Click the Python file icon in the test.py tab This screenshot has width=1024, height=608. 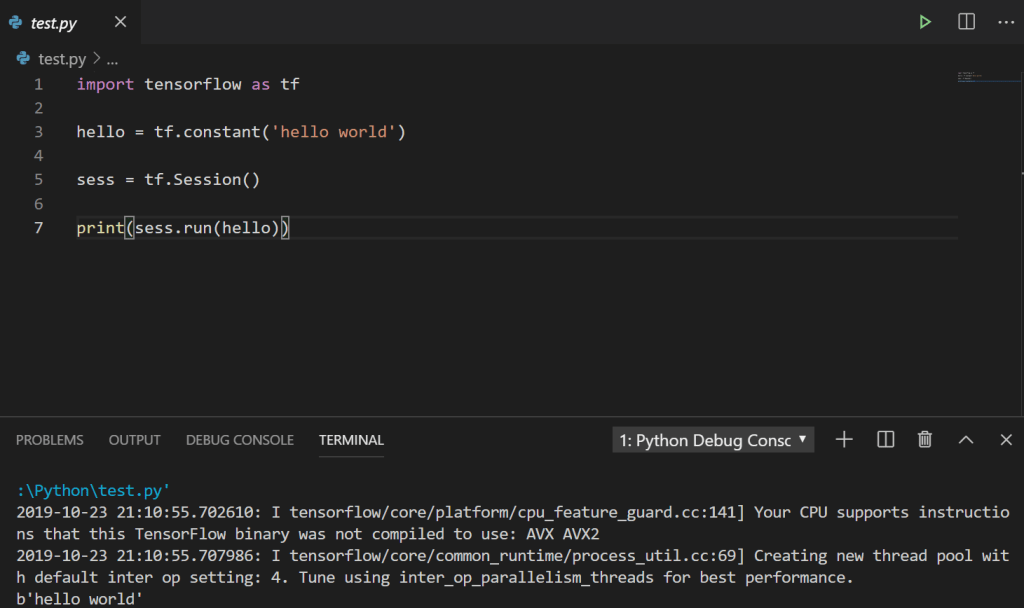point(16,22)
